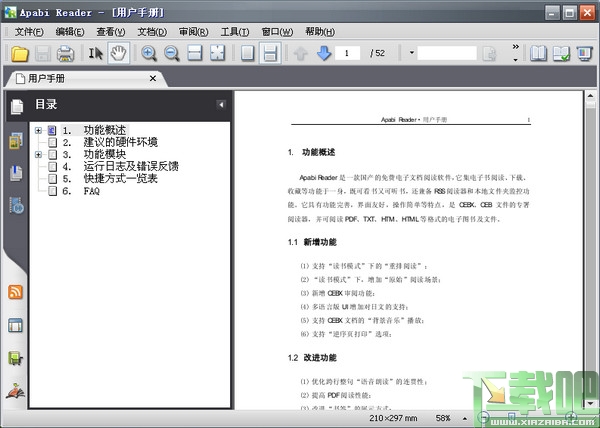Open the 帮助(H) menu
Image resolution: width=600 pixels, height=428 pixels.
click(x=320, y=32)
